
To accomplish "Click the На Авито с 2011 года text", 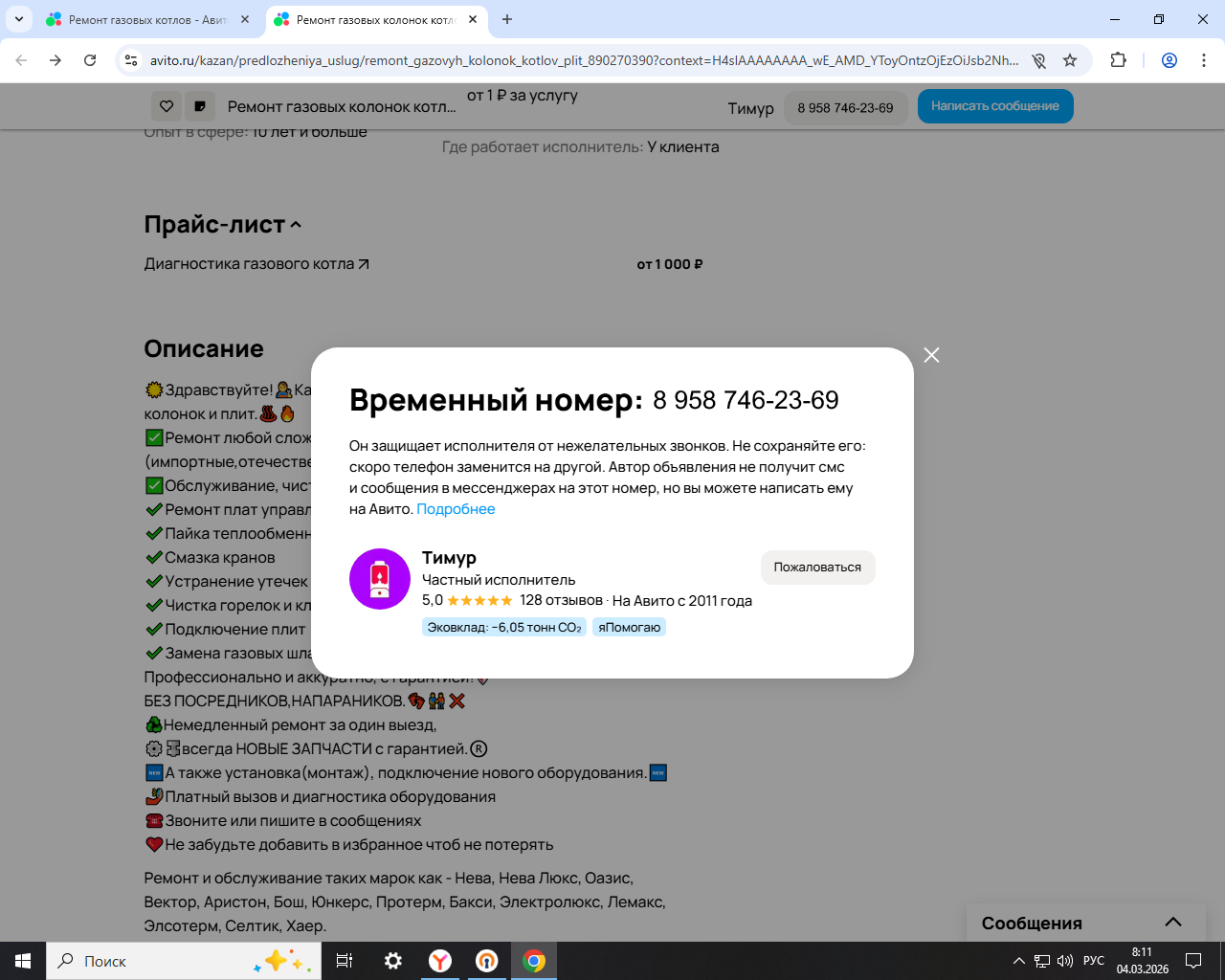I will (x=682, y=601).
